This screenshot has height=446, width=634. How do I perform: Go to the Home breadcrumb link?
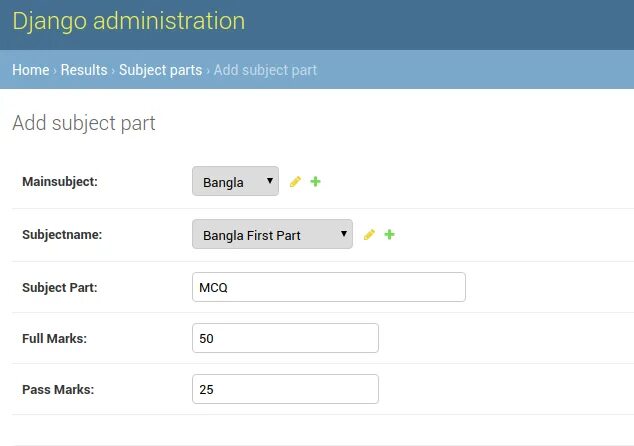point(31,70)
